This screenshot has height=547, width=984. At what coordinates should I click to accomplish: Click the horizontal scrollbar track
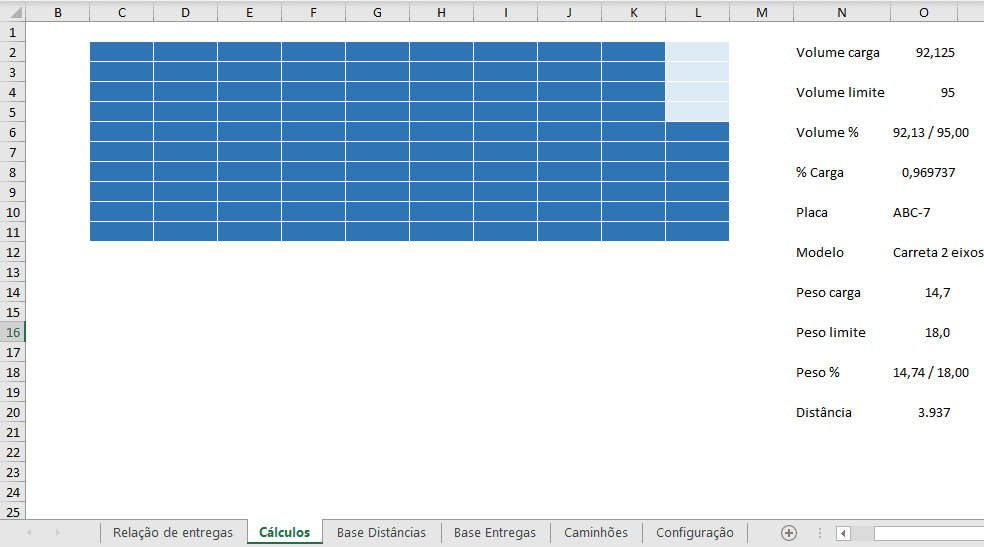tap(929, 533)
